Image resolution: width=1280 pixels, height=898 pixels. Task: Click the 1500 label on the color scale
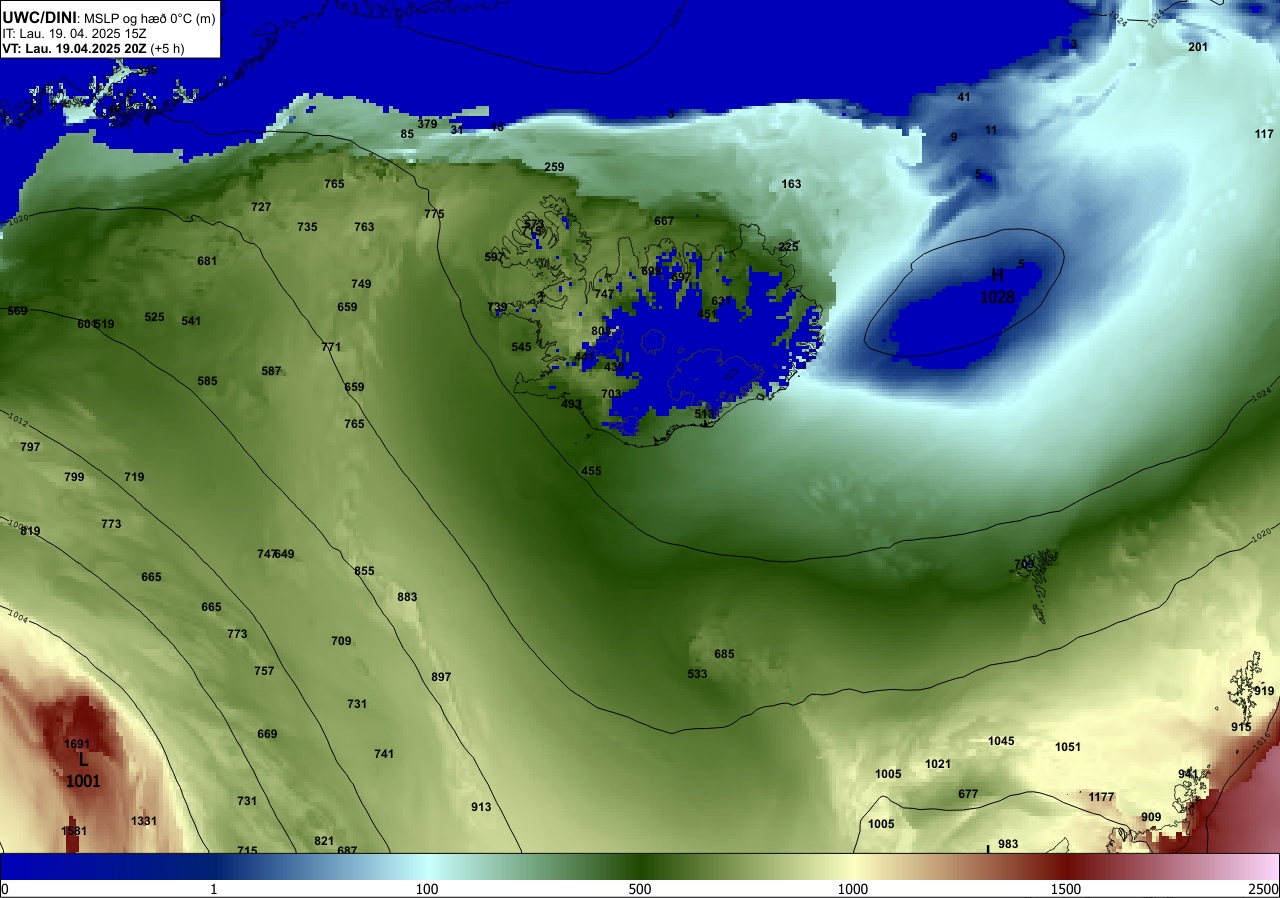(1066, 889)
